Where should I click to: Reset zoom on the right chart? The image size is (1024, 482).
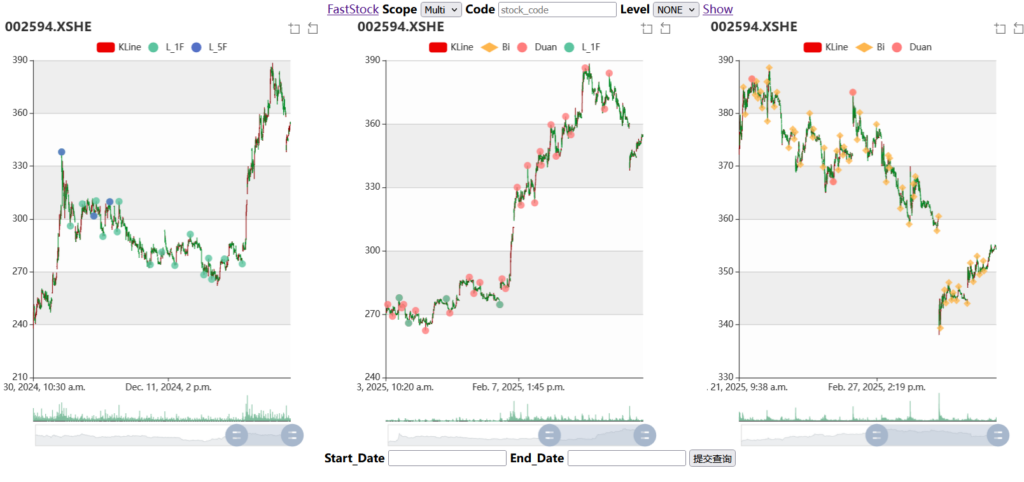pyautogui.click(x=1018, y=28)
